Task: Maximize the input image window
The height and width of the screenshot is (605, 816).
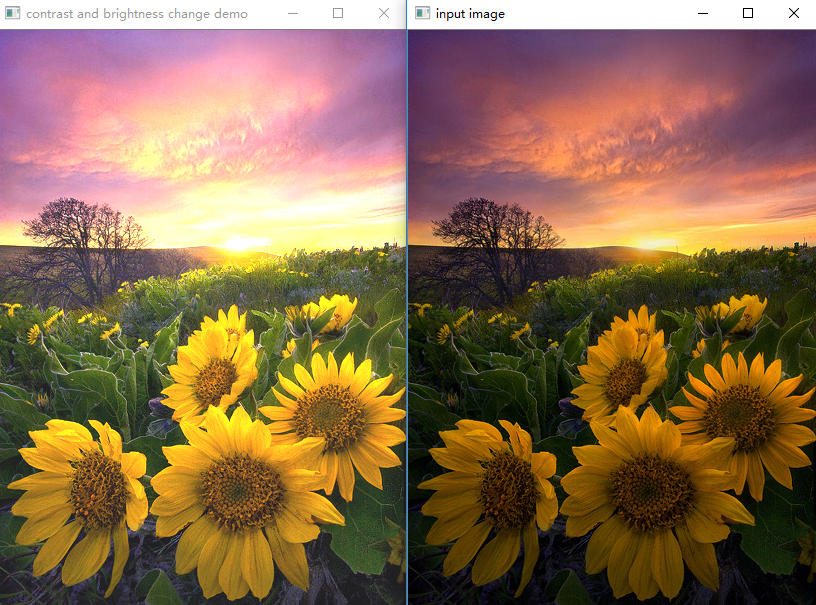Action: (x=748, y=13)
